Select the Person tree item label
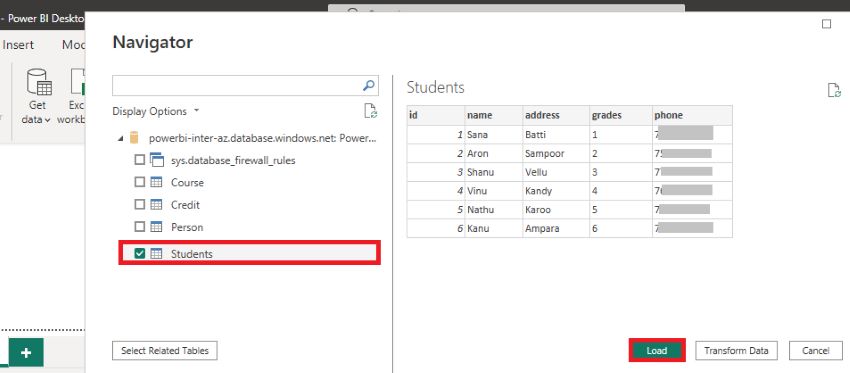The image size is (850, 373). (x=187, y=227)
